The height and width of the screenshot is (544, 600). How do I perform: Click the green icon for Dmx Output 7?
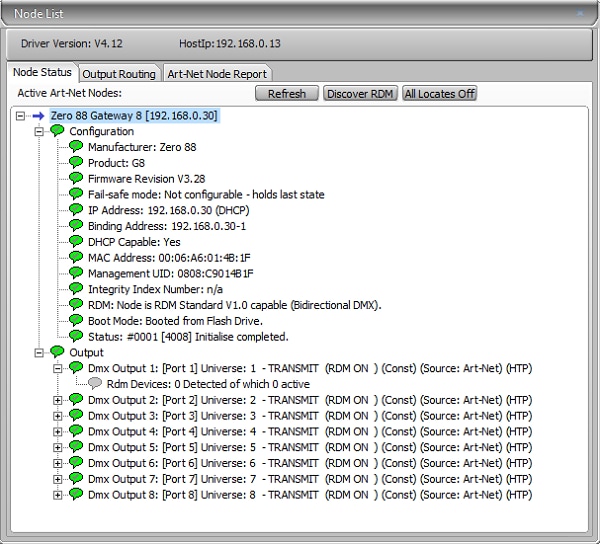76,478
